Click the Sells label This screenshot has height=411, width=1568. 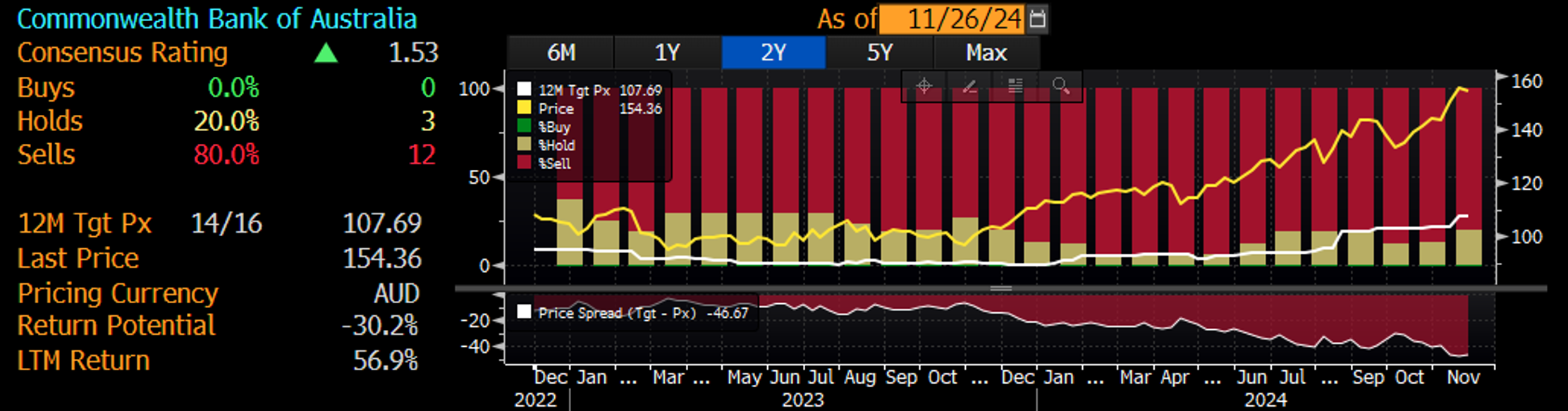tap(46, 154)
